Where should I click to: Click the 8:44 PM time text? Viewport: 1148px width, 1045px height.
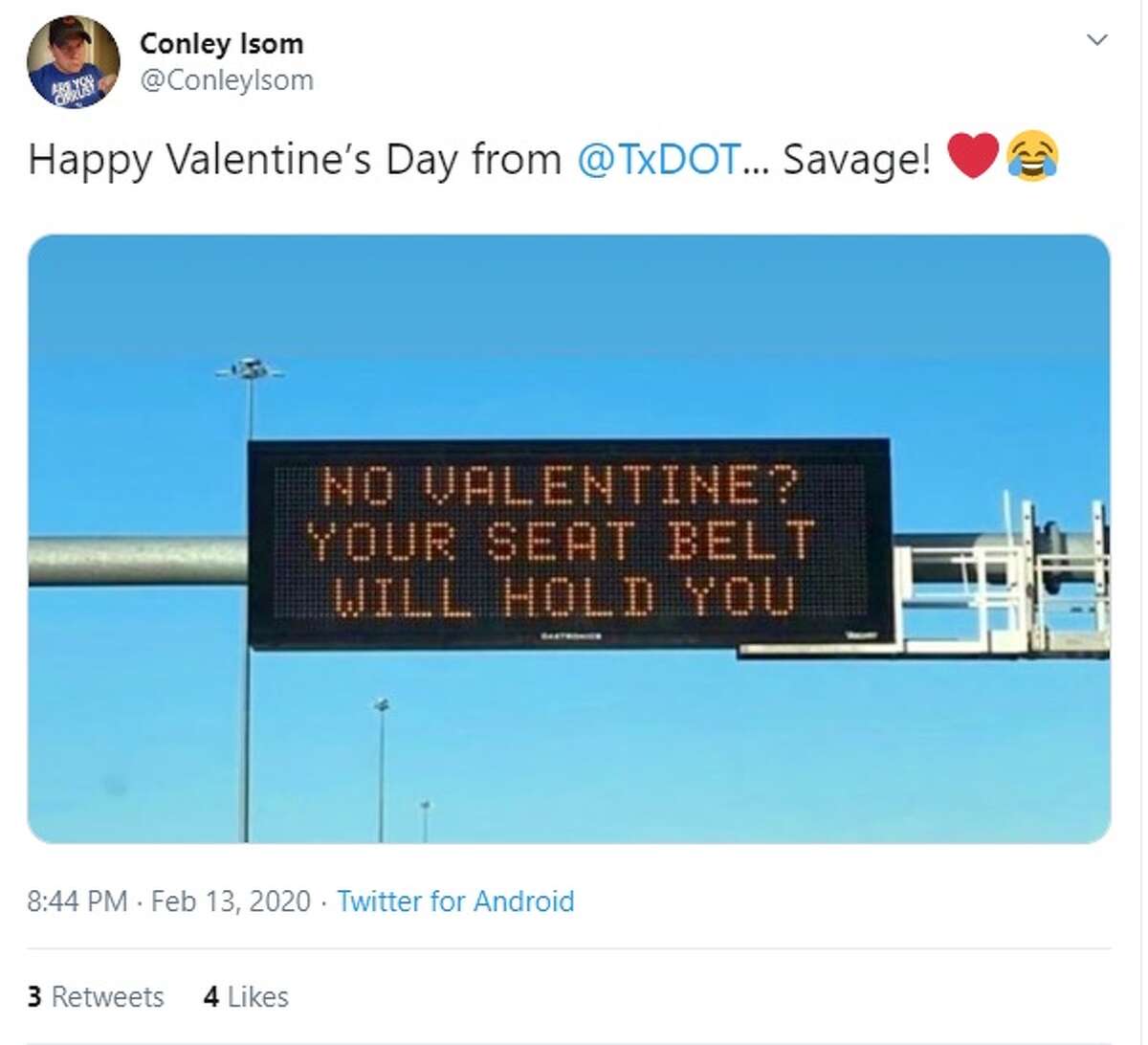(x=77, y=901)
